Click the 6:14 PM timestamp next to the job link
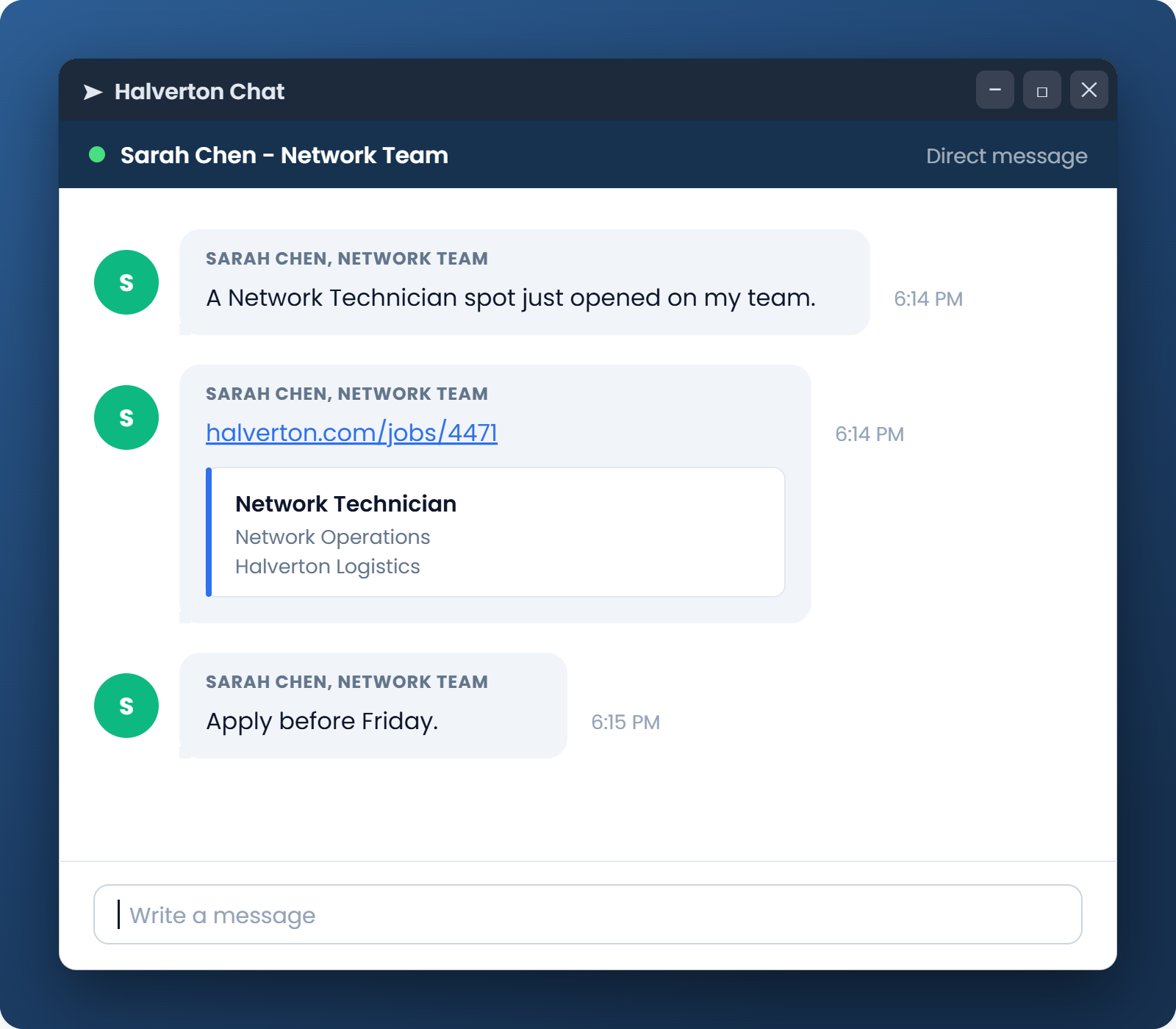This screenshot has width=1176, height=1029. pos(870,434)
